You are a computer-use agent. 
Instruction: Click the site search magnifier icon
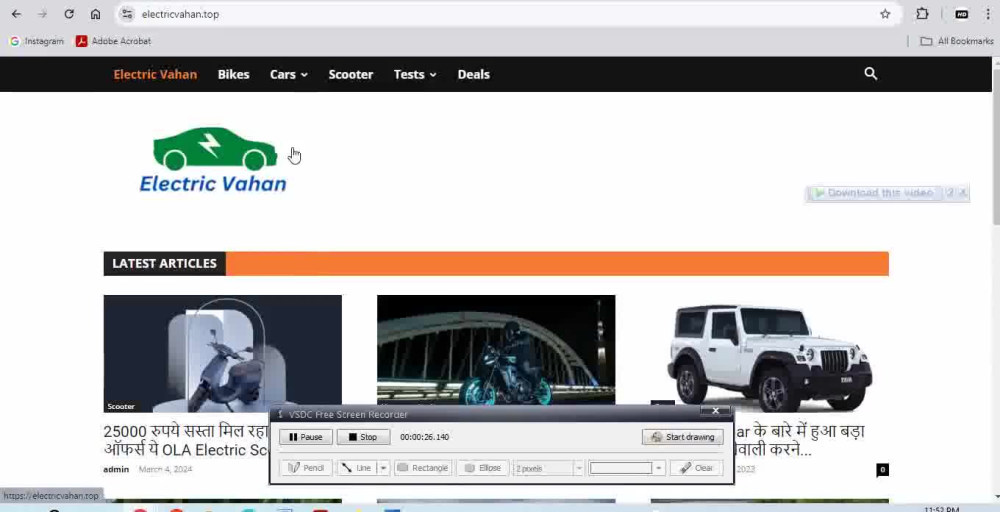point(871,74)
